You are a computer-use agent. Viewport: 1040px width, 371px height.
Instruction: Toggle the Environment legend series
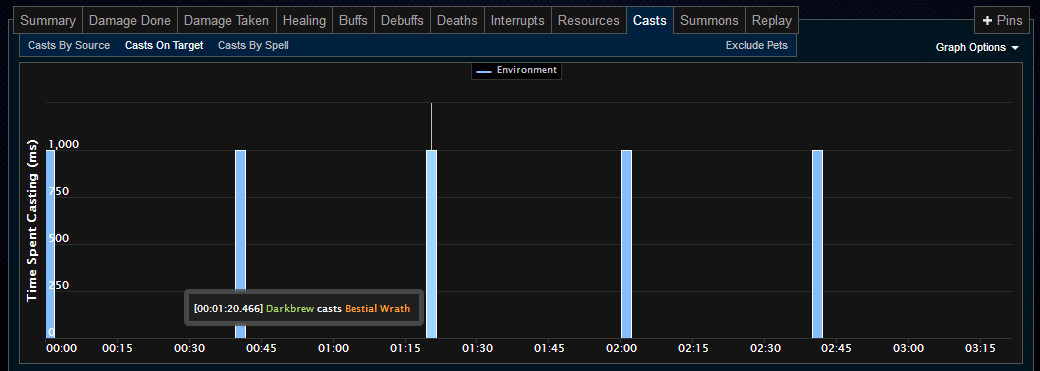517,70
